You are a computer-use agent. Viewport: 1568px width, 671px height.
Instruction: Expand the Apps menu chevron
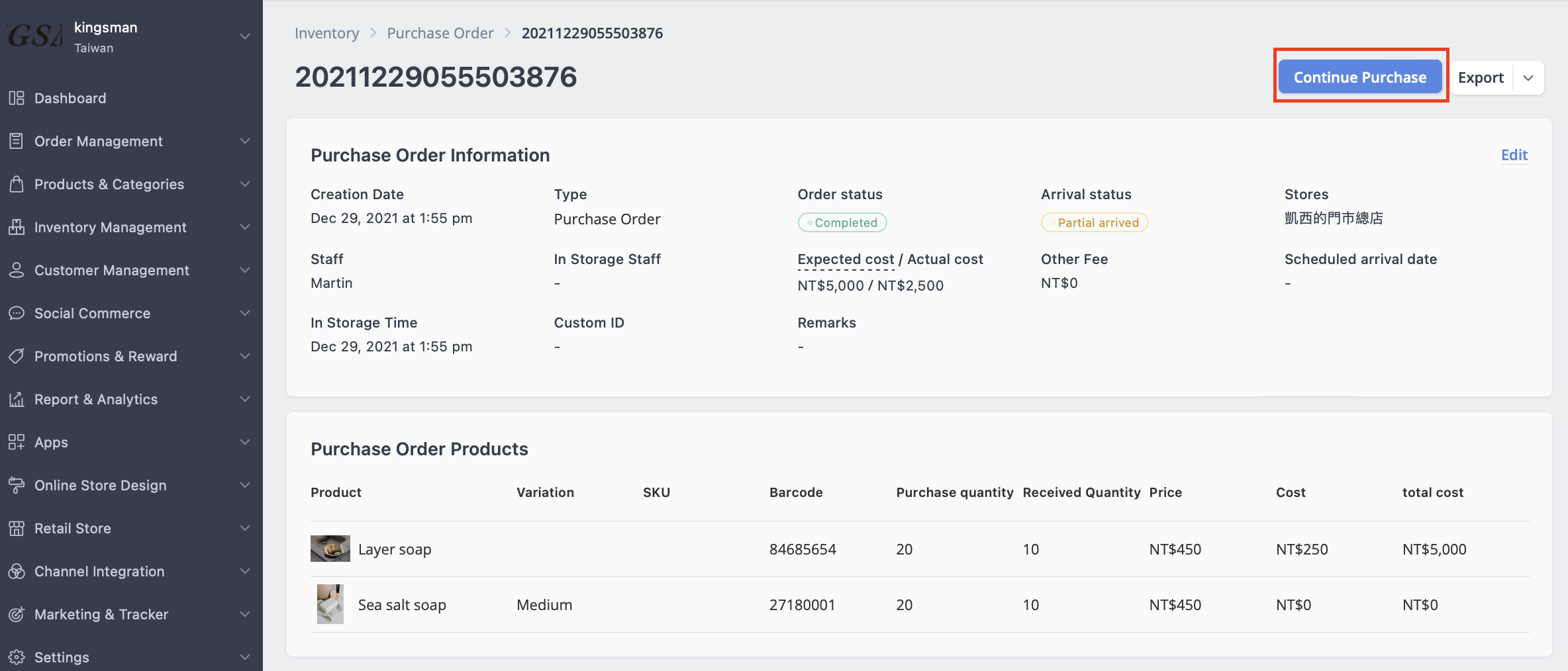[x=245, y=442]
